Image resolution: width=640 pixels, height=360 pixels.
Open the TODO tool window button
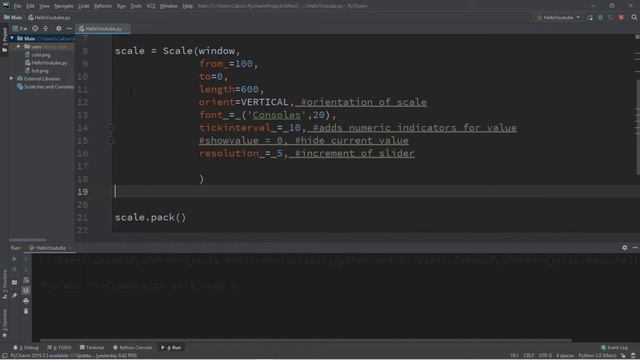59,348
